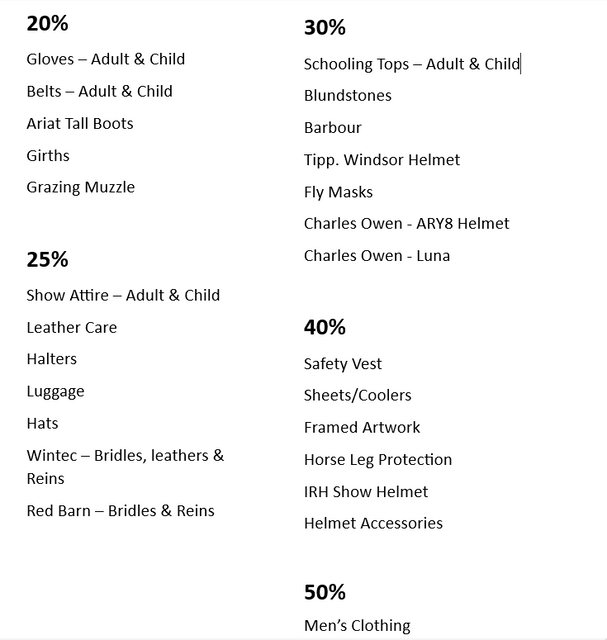Click 'Horse Leg Protection' text
Image resolution: width=607 pixels, height=640 pixels.
click(378, 460)
